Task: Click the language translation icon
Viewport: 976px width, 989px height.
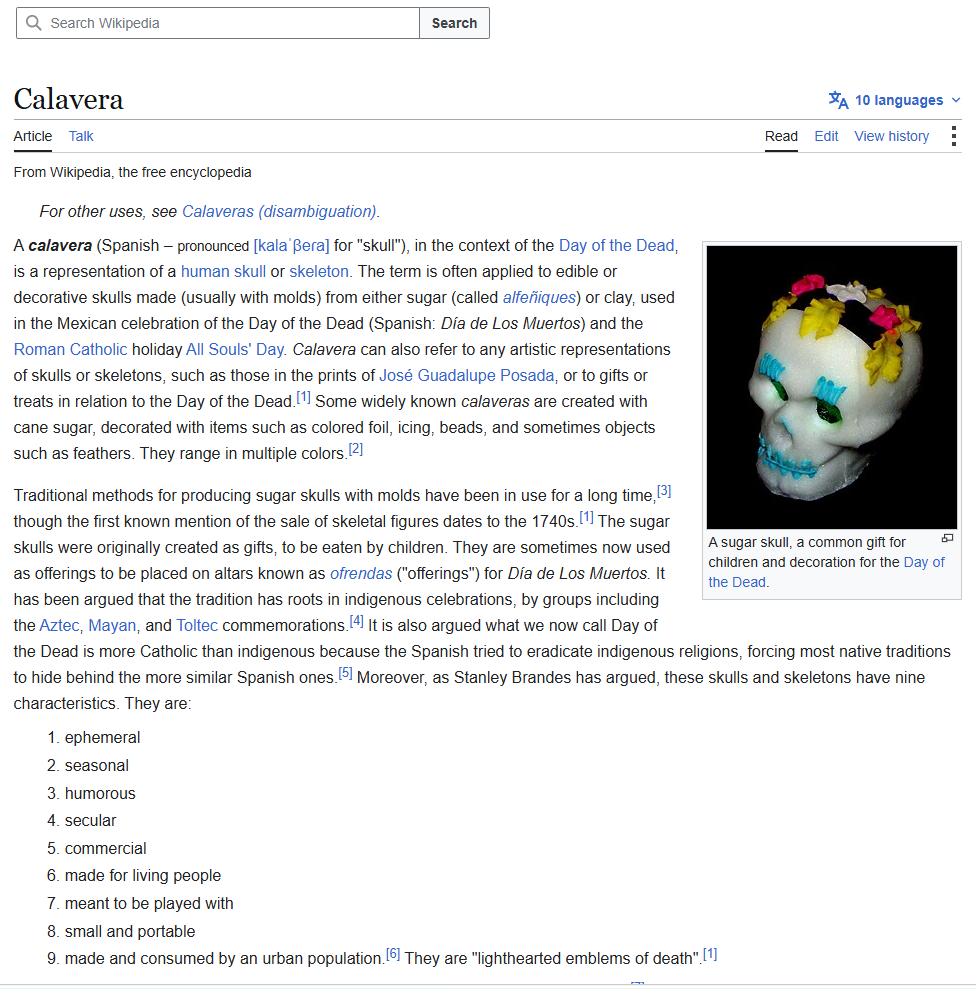Action: [x=838, y=100]
